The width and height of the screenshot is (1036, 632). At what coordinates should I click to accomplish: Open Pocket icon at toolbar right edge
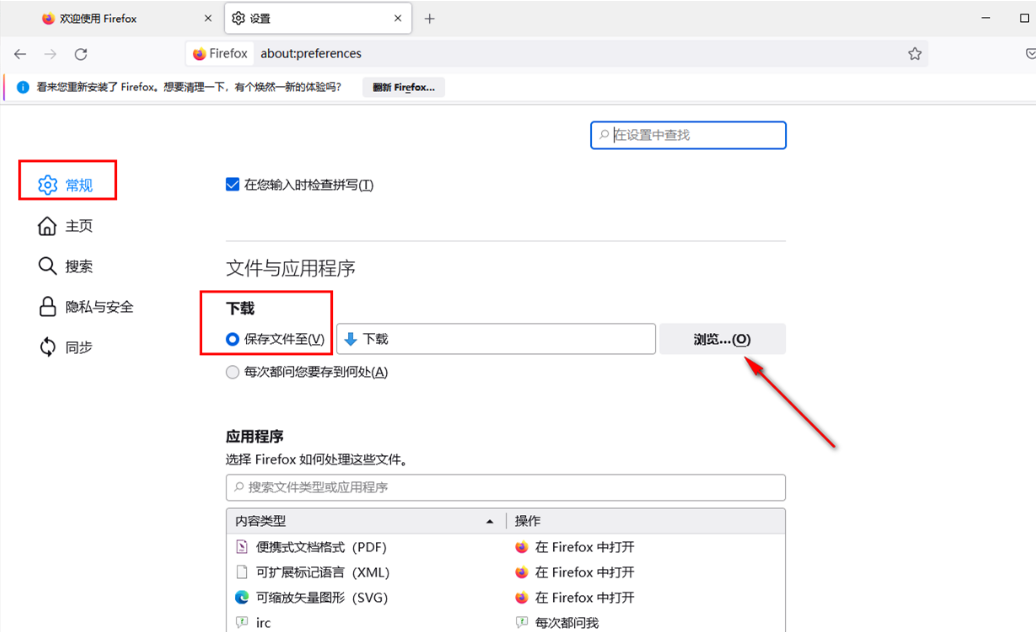(x=1030, y=53)
